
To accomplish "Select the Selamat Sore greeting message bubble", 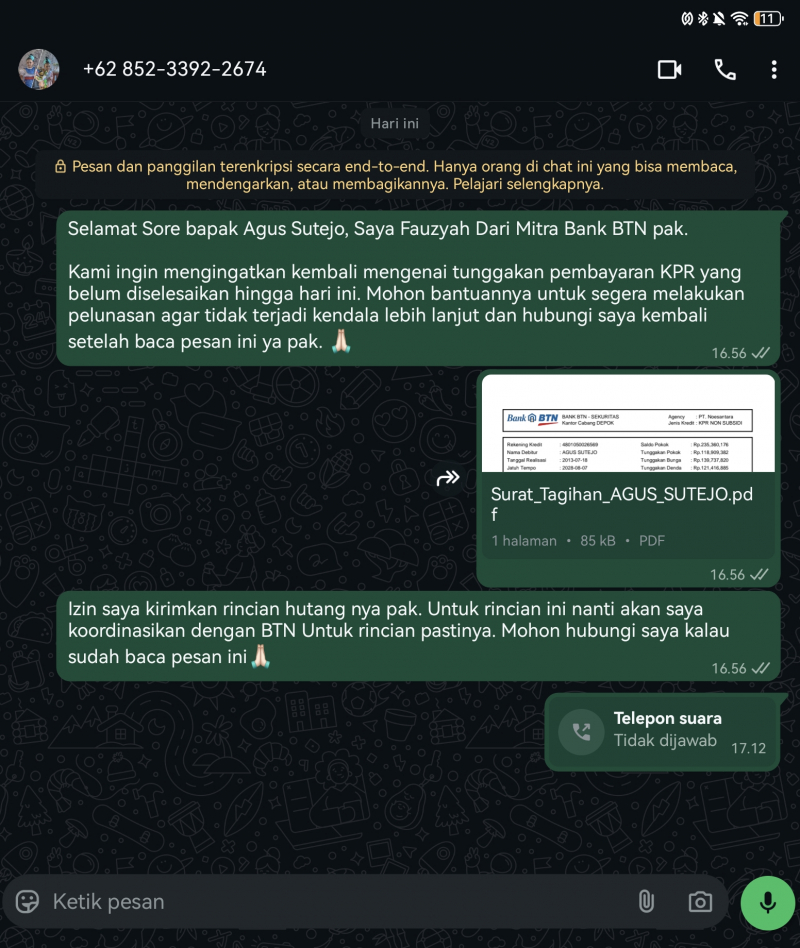I will tap(418, 288).
